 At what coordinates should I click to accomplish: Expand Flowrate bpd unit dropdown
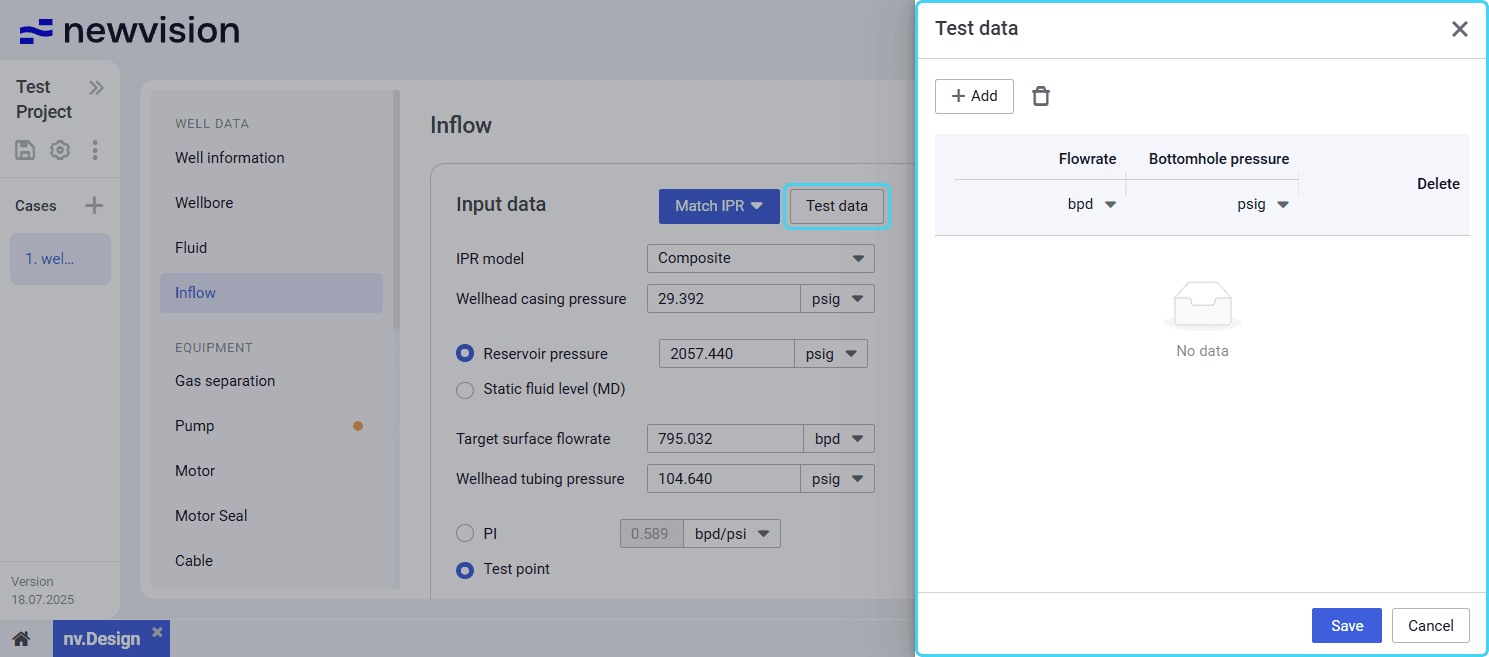(x=1091, y=204)
